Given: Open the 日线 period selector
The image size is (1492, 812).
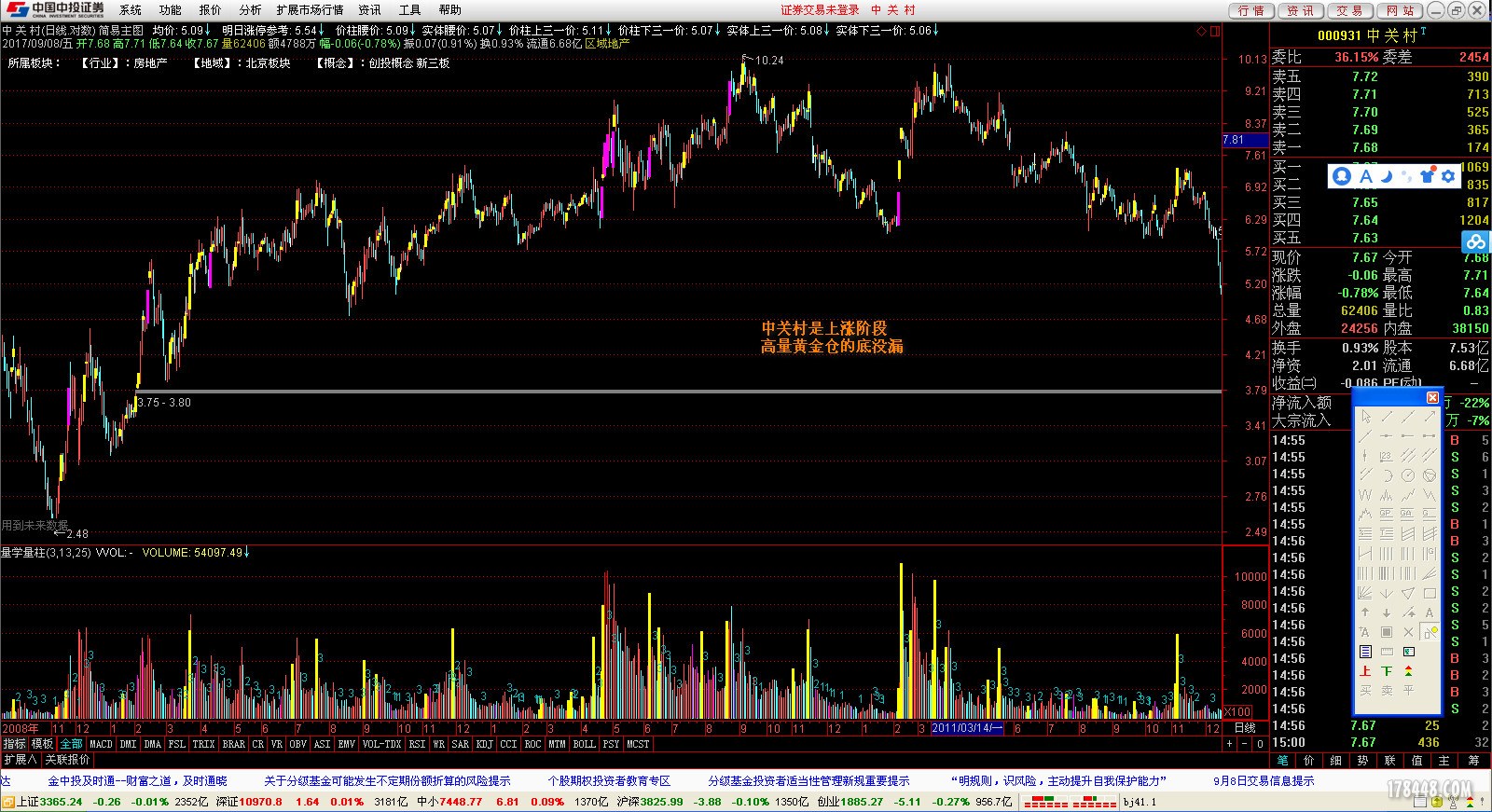Looking at the screenshot, I should coord(1244,728).
